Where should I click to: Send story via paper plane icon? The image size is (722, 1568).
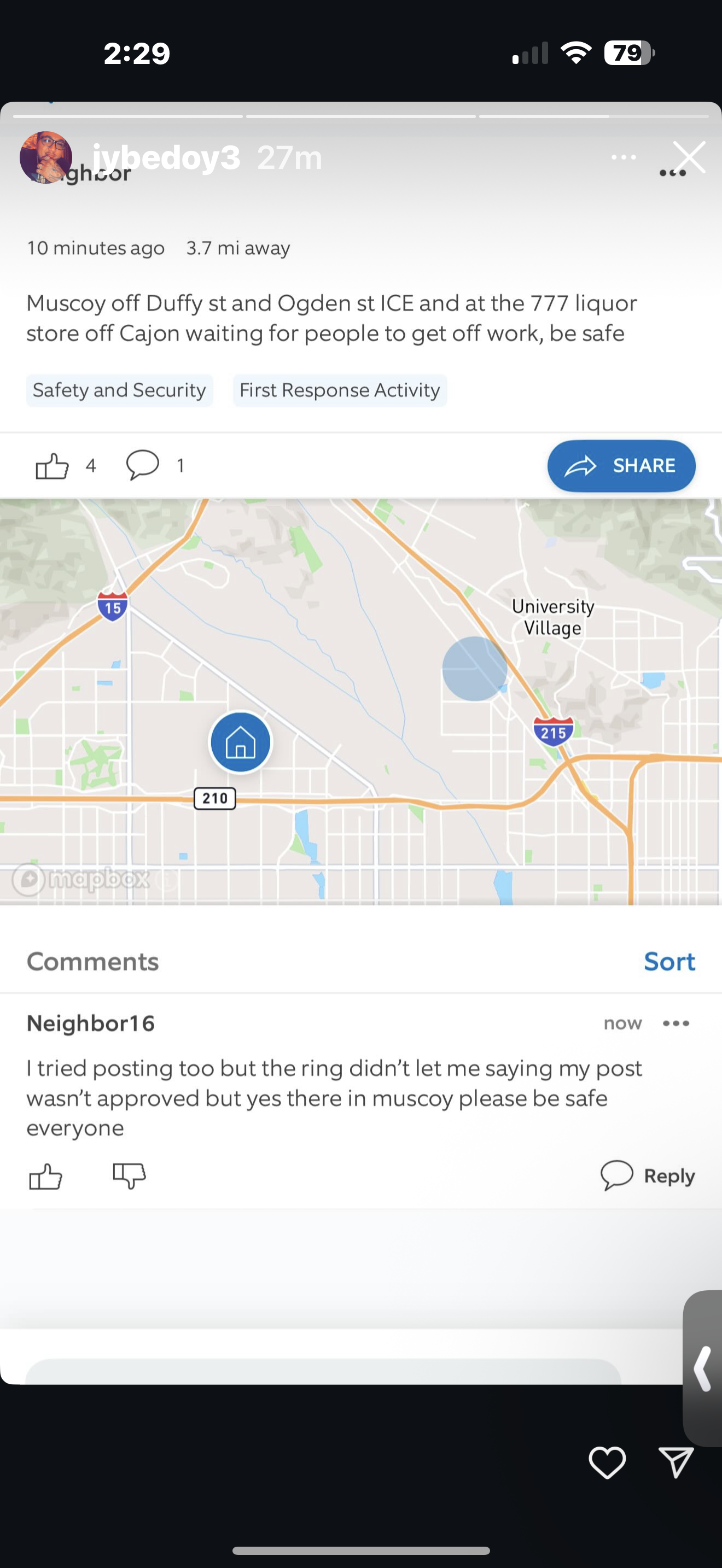point(676,1462)
